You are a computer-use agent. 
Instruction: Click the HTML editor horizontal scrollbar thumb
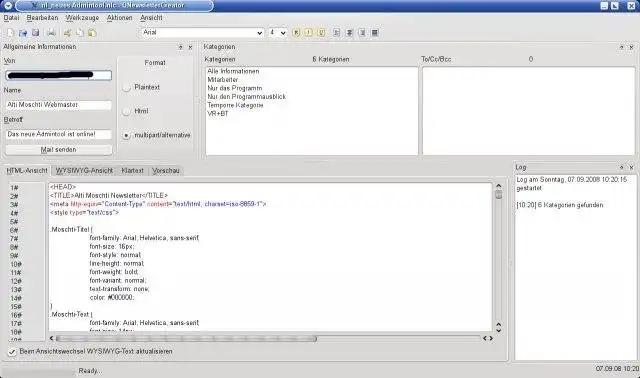click(186, 338)
